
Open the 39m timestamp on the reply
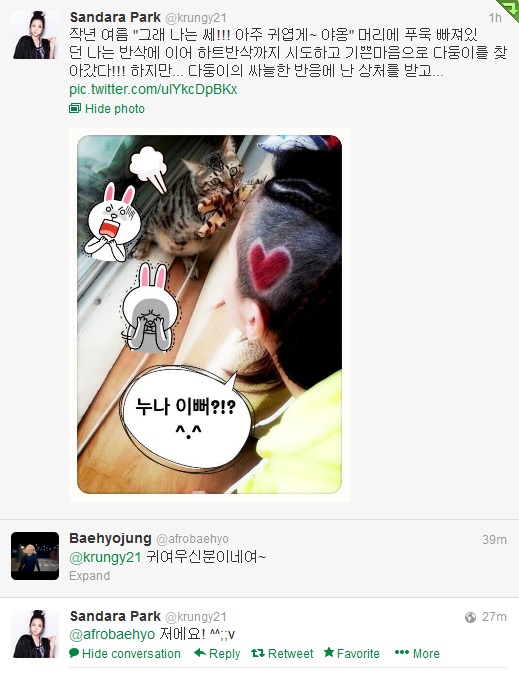pyautogui.click(x=494, y=539)
